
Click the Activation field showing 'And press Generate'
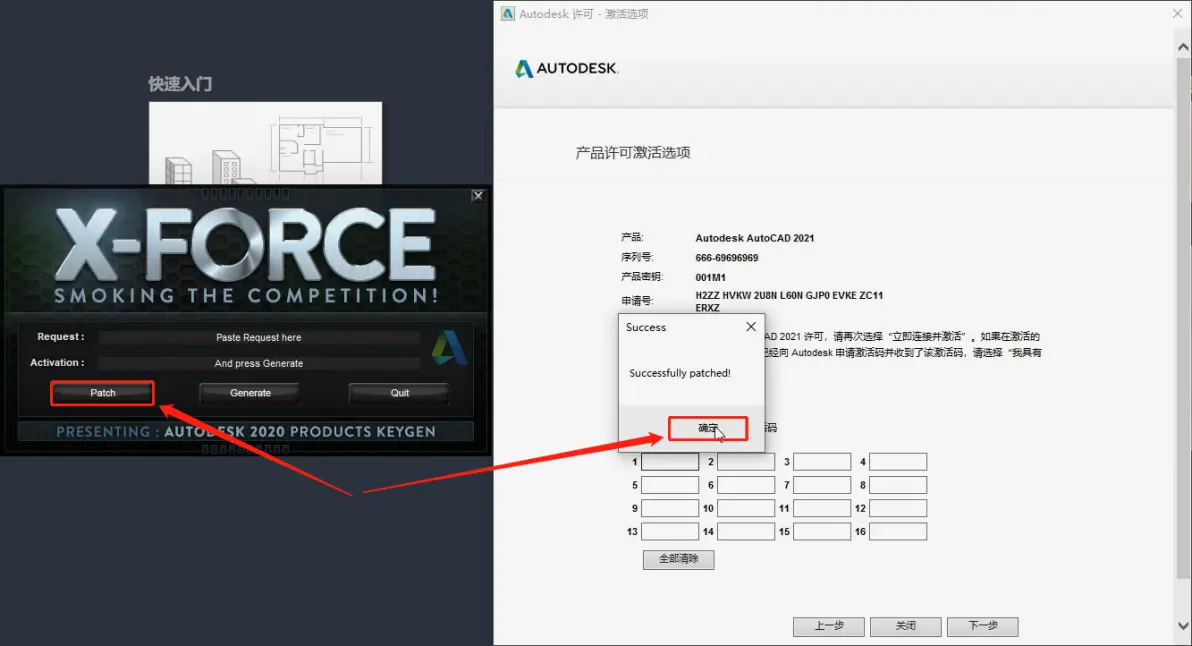click(x=258, y=363)
